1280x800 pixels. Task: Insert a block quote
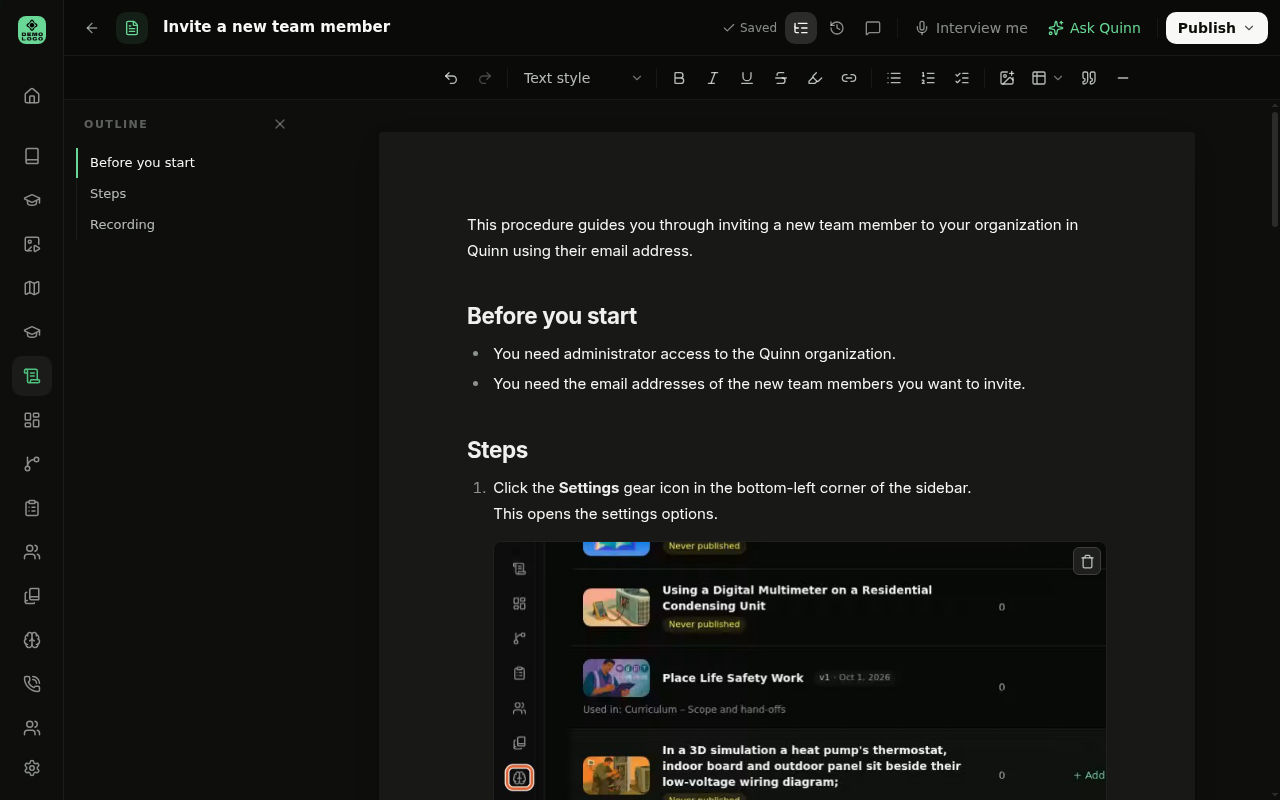click(x=1089, y=78)
